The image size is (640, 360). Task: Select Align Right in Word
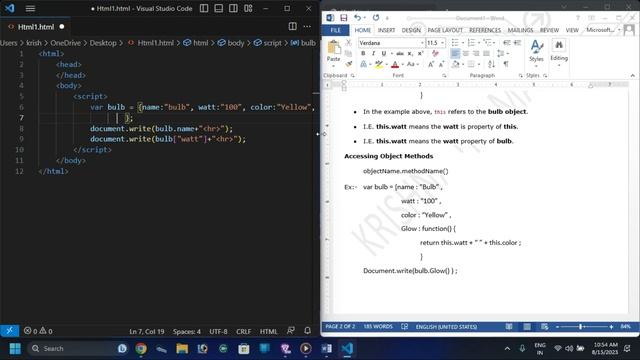click(476, 53)
